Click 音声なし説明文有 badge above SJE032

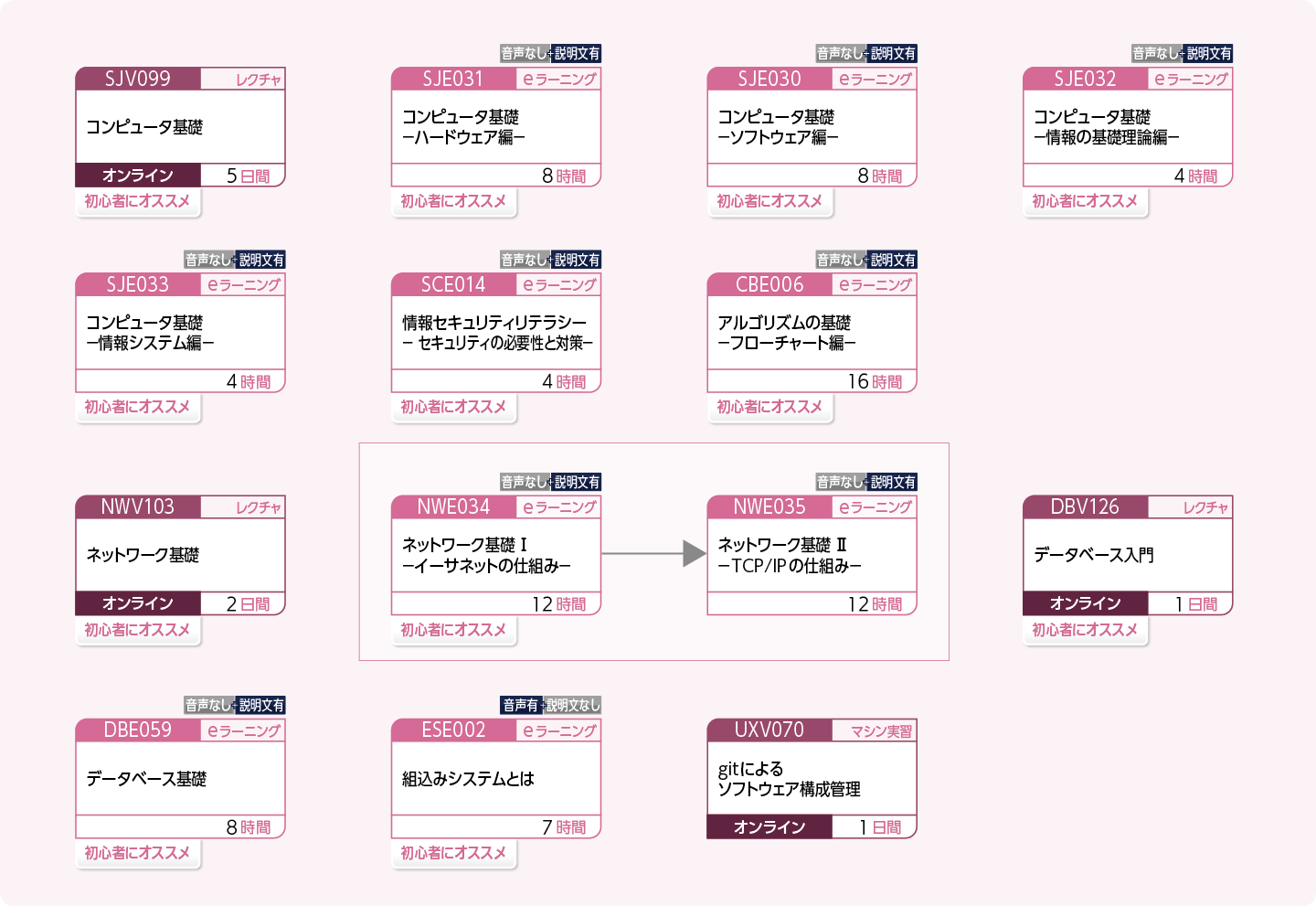[x=1183, y=54]
